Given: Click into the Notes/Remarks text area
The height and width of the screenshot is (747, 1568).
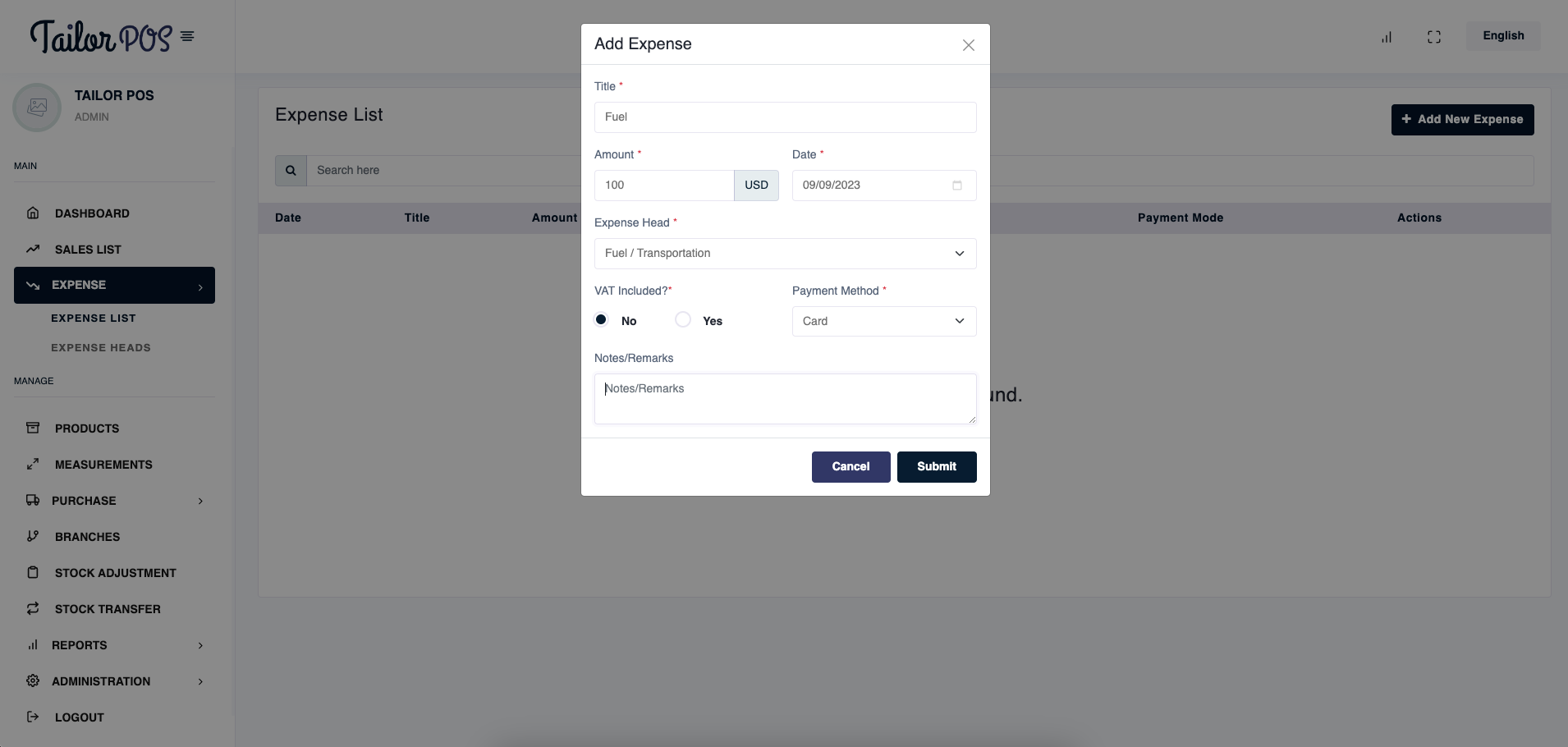Looking at the screenshot, I should pos(785,399).
